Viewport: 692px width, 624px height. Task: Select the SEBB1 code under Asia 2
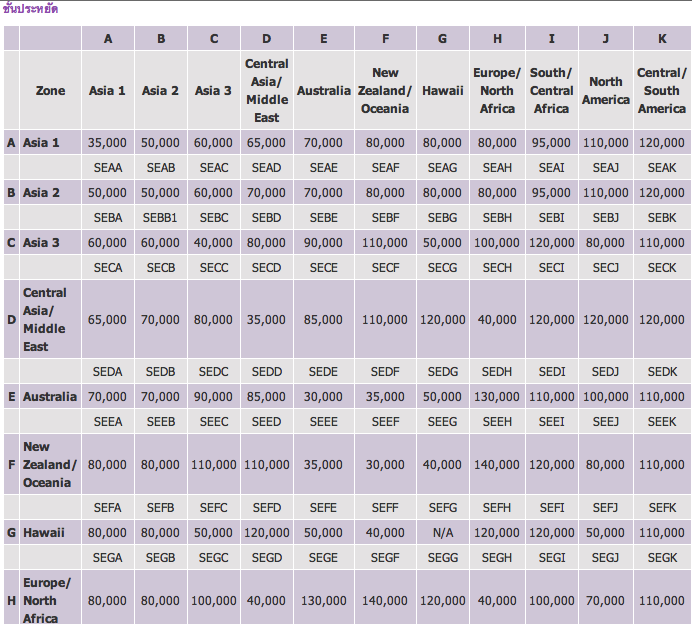click(x=160, y=218)
